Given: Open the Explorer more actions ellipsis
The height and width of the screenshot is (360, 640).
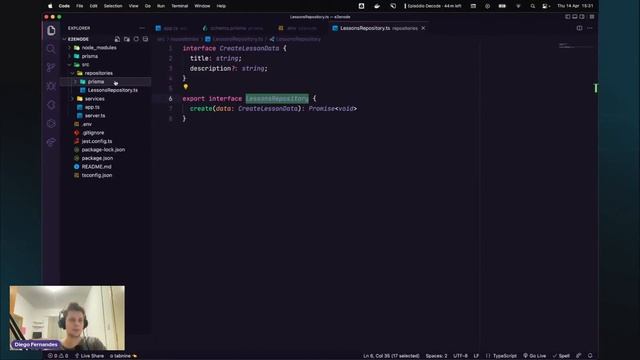Looking at the screenshot, I should [x=142, y=28].
